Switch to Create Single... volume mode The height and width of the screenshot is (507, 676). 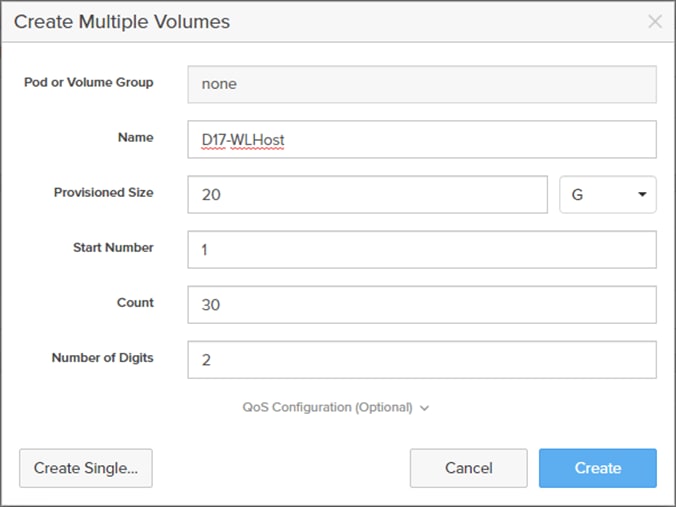click(86, 468)
